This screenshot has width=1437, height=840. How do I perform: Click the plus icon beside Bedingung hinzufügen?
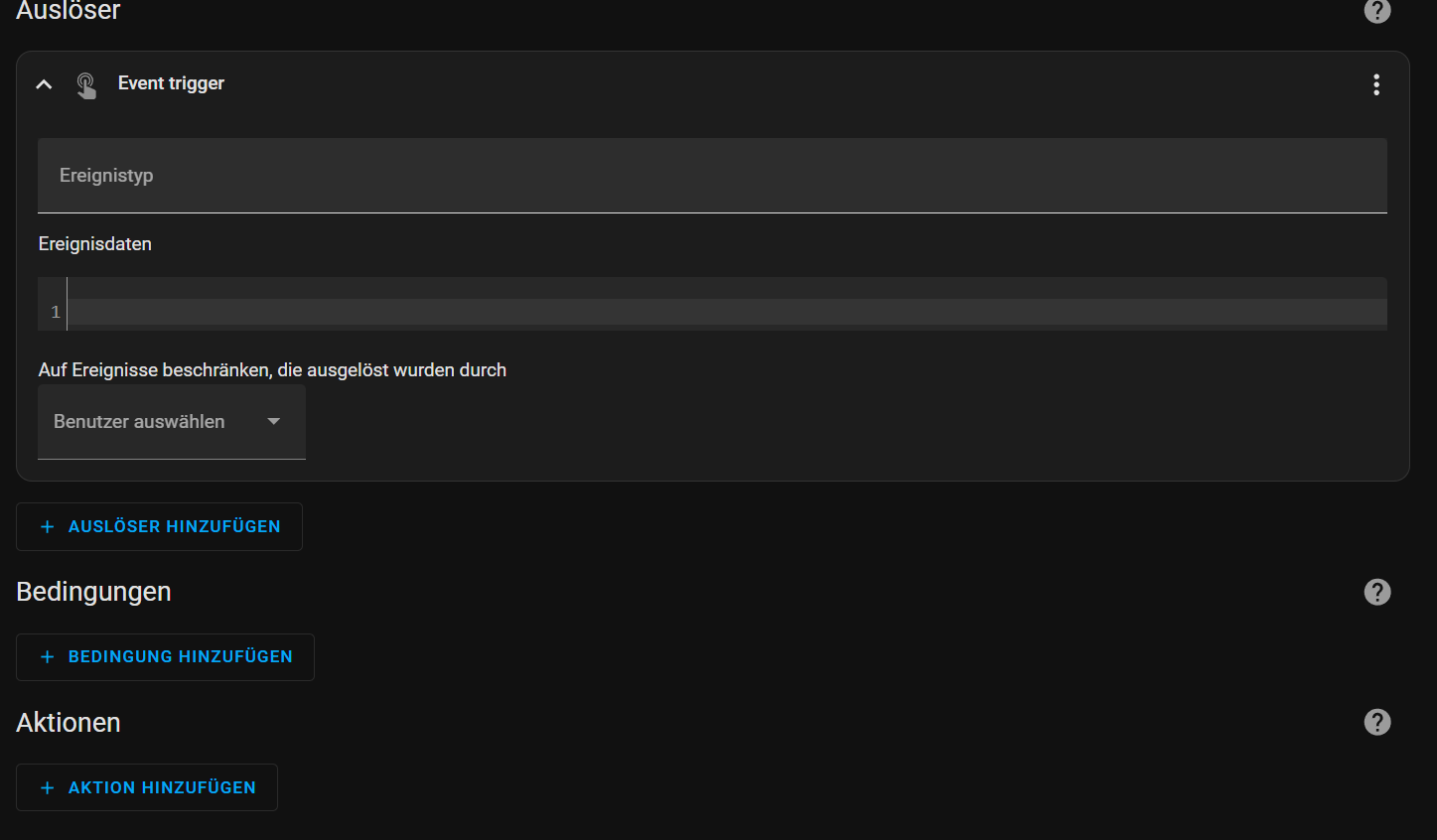point(47,657)
